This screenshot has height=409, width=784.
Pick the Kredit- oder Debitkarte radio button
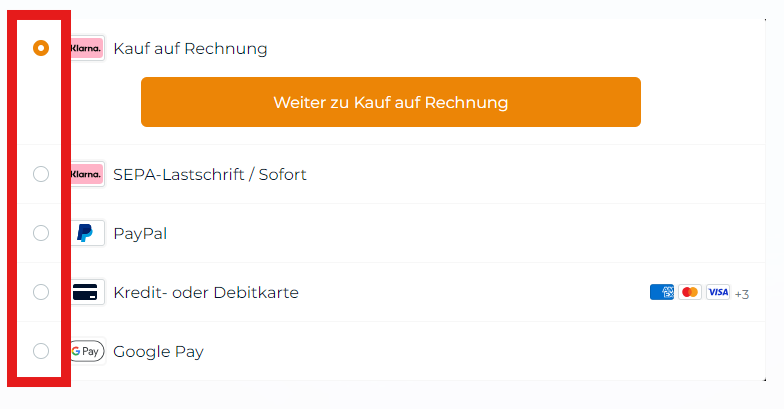click(41, 292)
